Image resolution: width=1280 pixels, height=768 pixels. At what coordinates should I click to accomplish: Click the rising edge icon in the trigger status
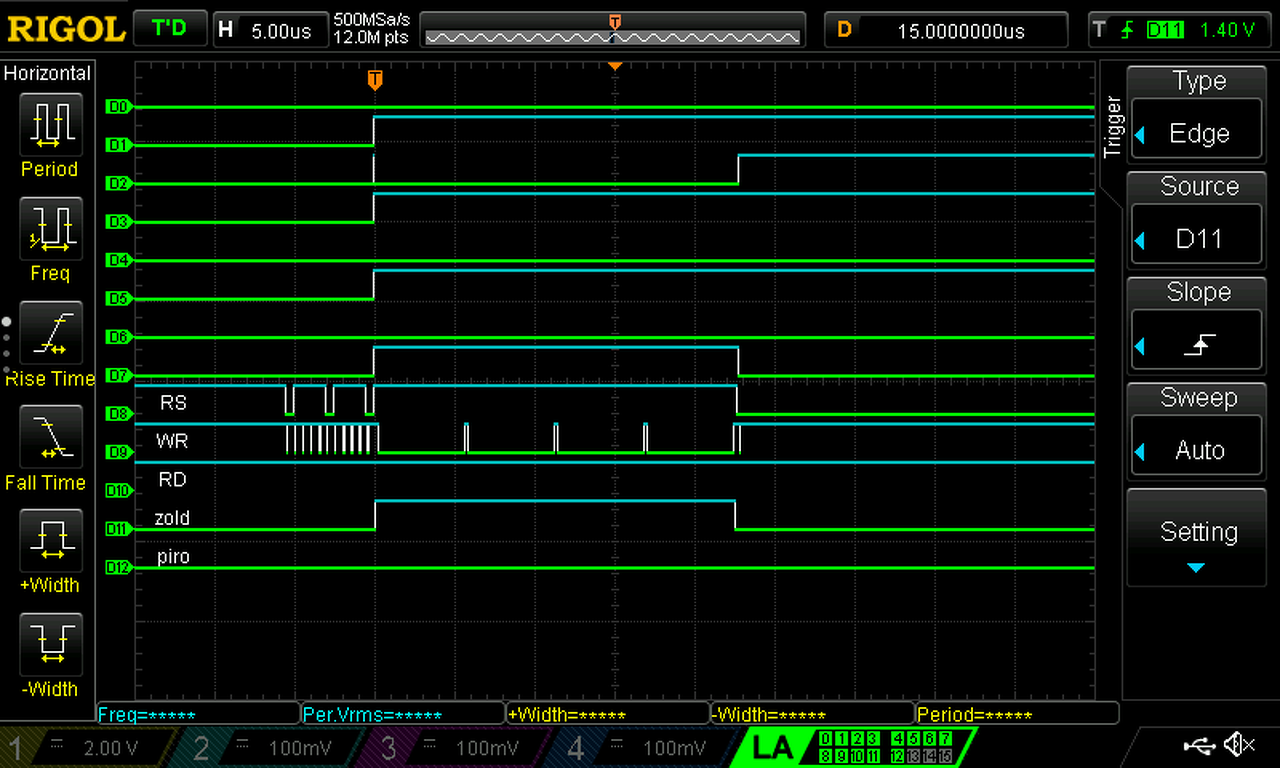[1128, 30]
